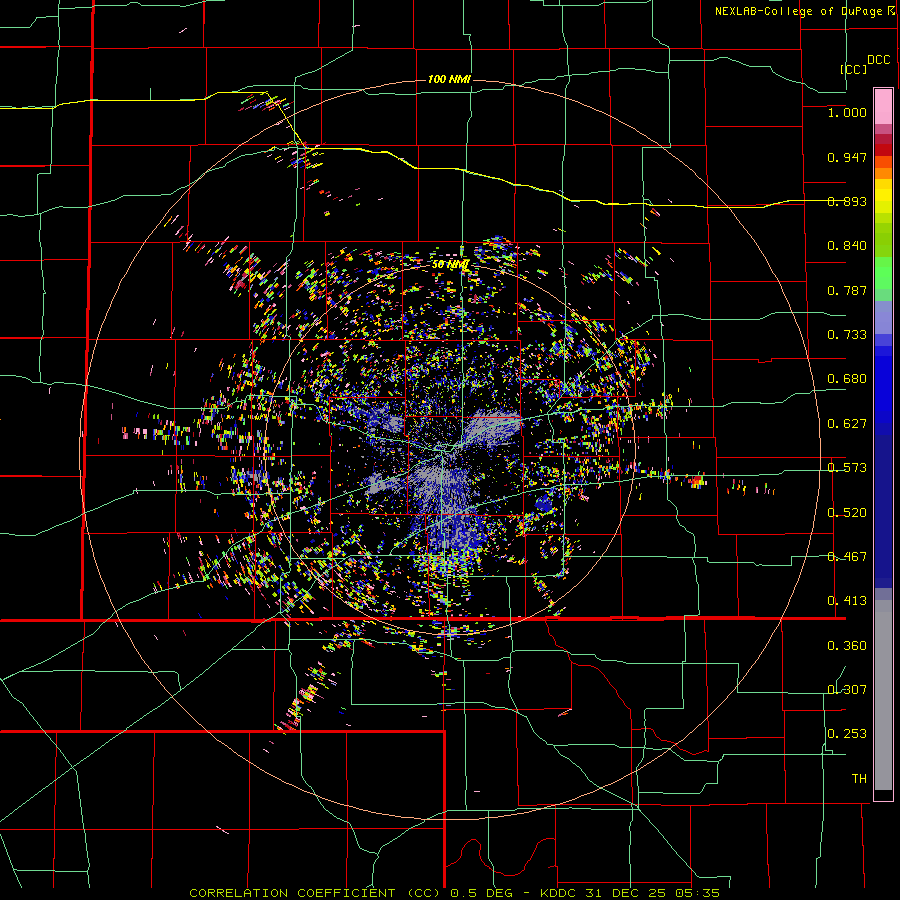Click the 0.253 scale value
The height and width of the screenshot is (900, 900).
click(x=847, y=734)
